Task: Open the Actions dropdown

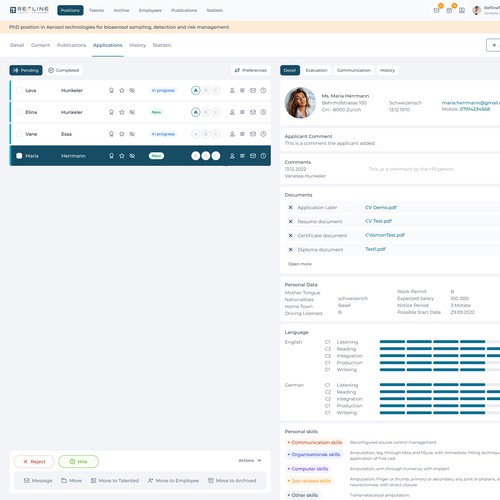Action: pyautogui.click(x=250, y=460)
